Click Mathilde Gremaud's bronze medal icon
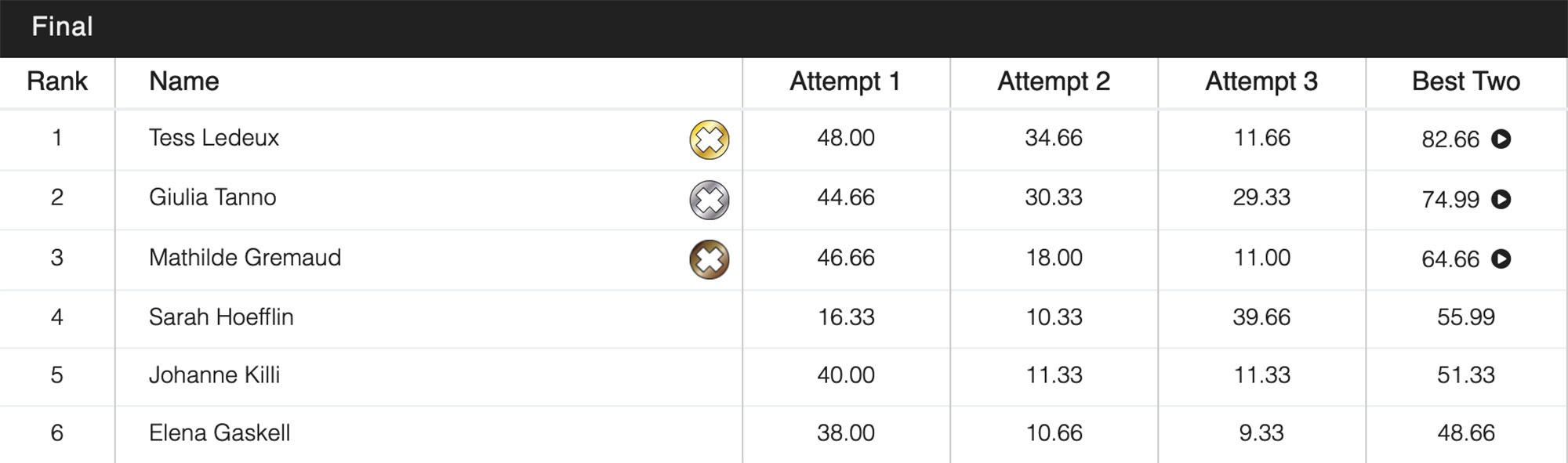Viewport: 1568px width, 463px height. [709, 259]
